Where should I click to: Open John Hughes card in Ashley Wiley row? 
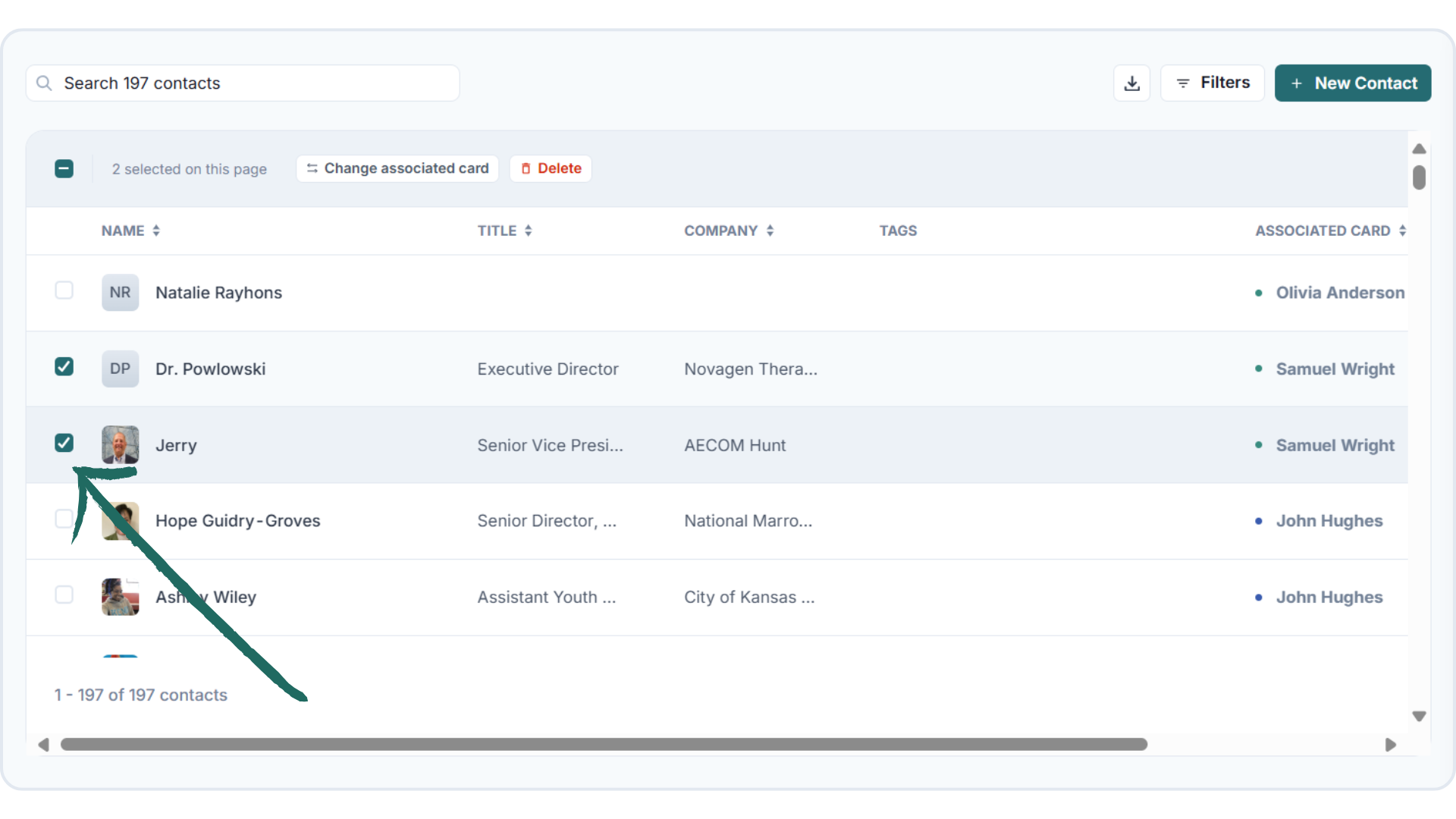point(1329,598)
